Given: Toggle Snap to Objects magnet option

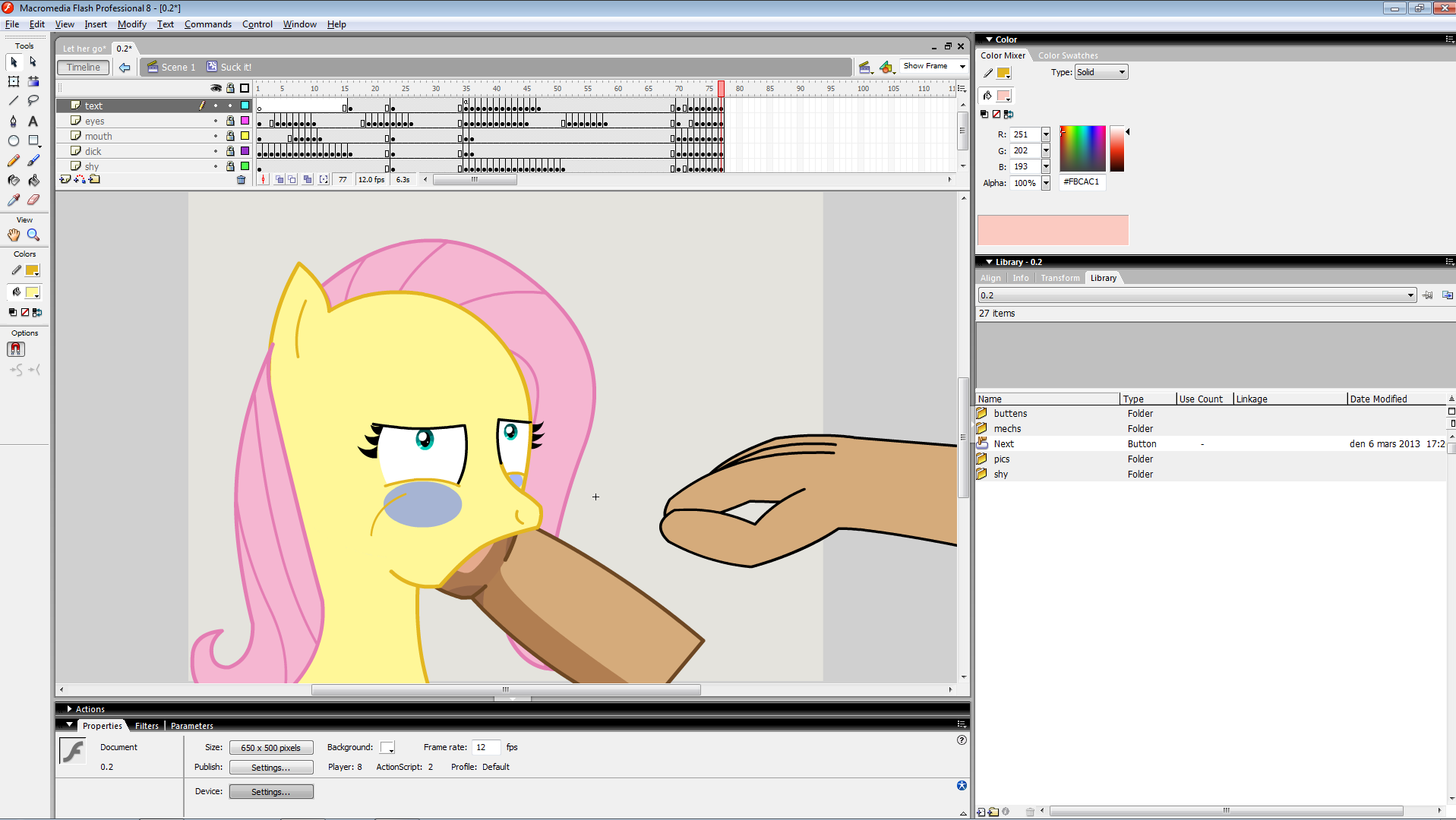Looking at the screenshot, I should point(16,349).
